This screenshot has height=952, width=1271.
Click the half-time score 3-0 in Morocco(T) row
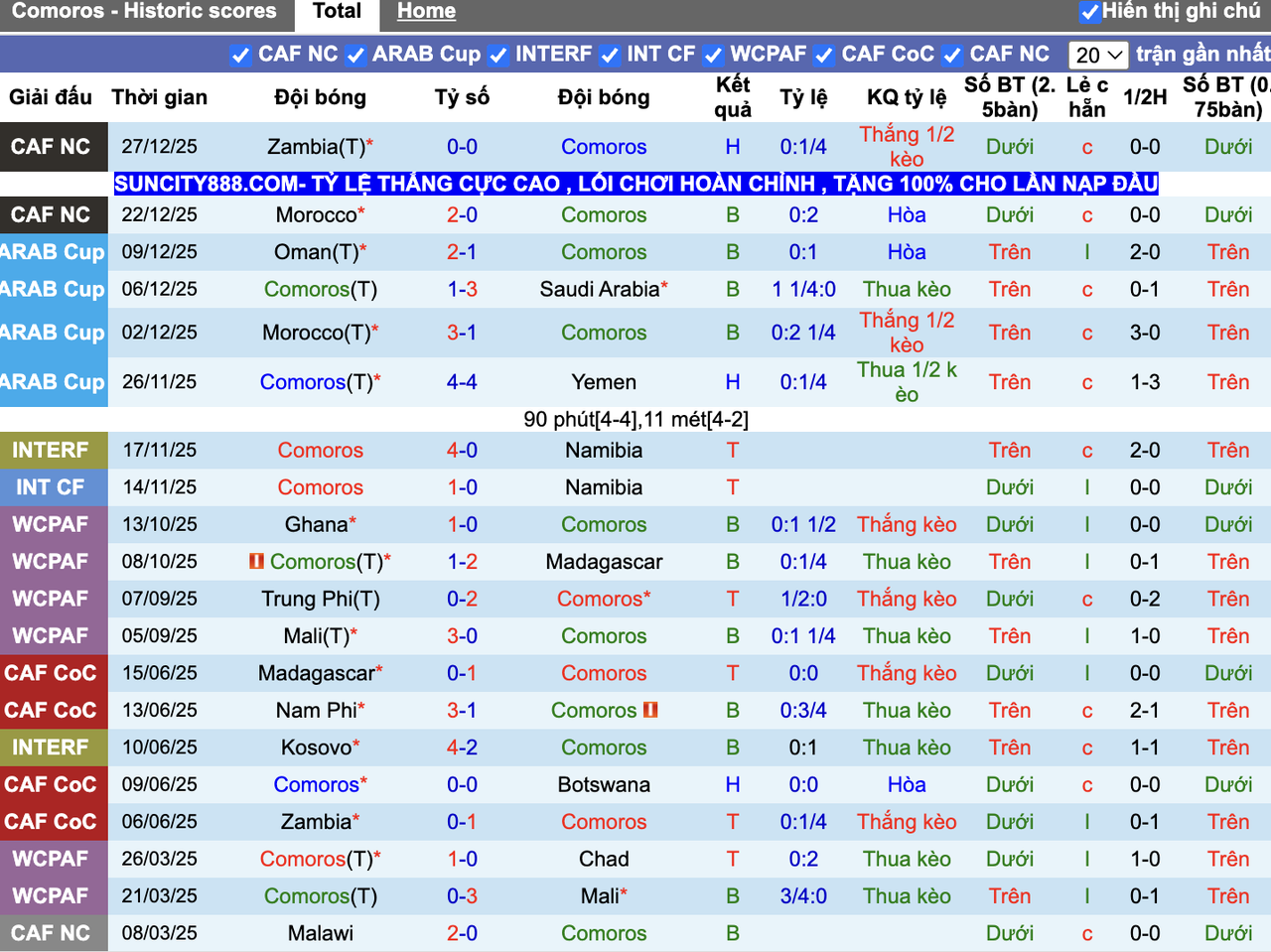(1145, 333)
